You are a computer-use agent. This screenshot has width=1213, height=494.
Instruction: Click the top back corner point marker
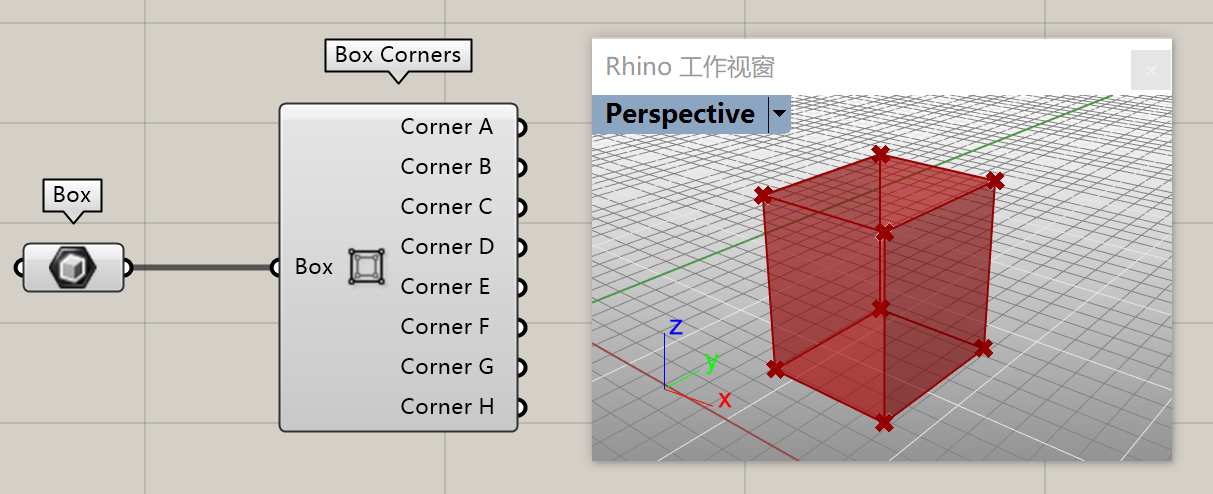880,154
